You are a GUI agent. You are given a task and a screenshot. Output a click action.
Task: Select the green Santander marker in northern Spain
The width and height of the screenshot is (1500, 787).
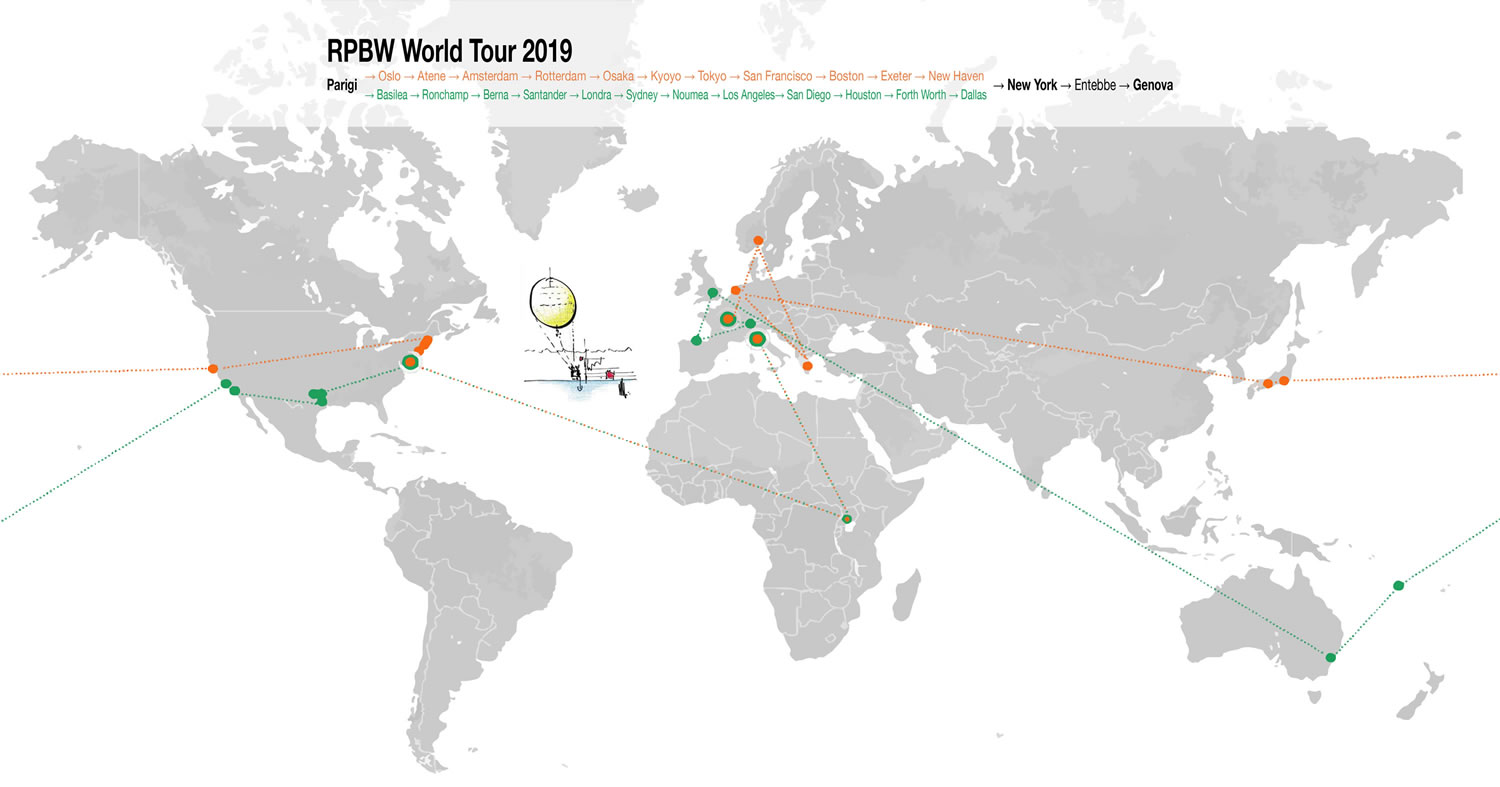click(696, 341)
